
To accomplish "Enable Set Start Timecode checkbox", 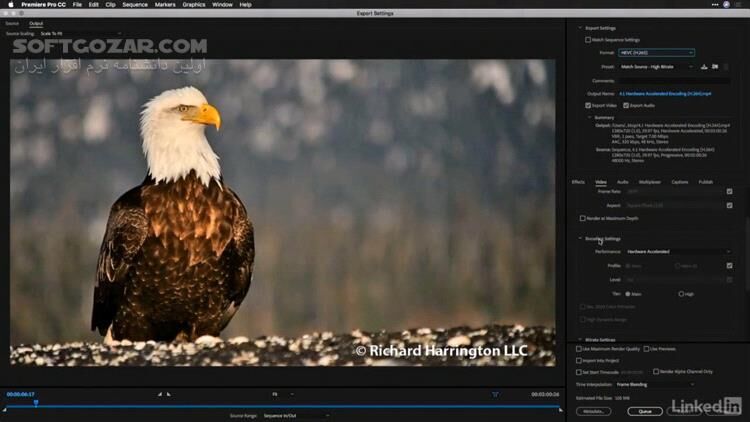I will tap(579, 372).
